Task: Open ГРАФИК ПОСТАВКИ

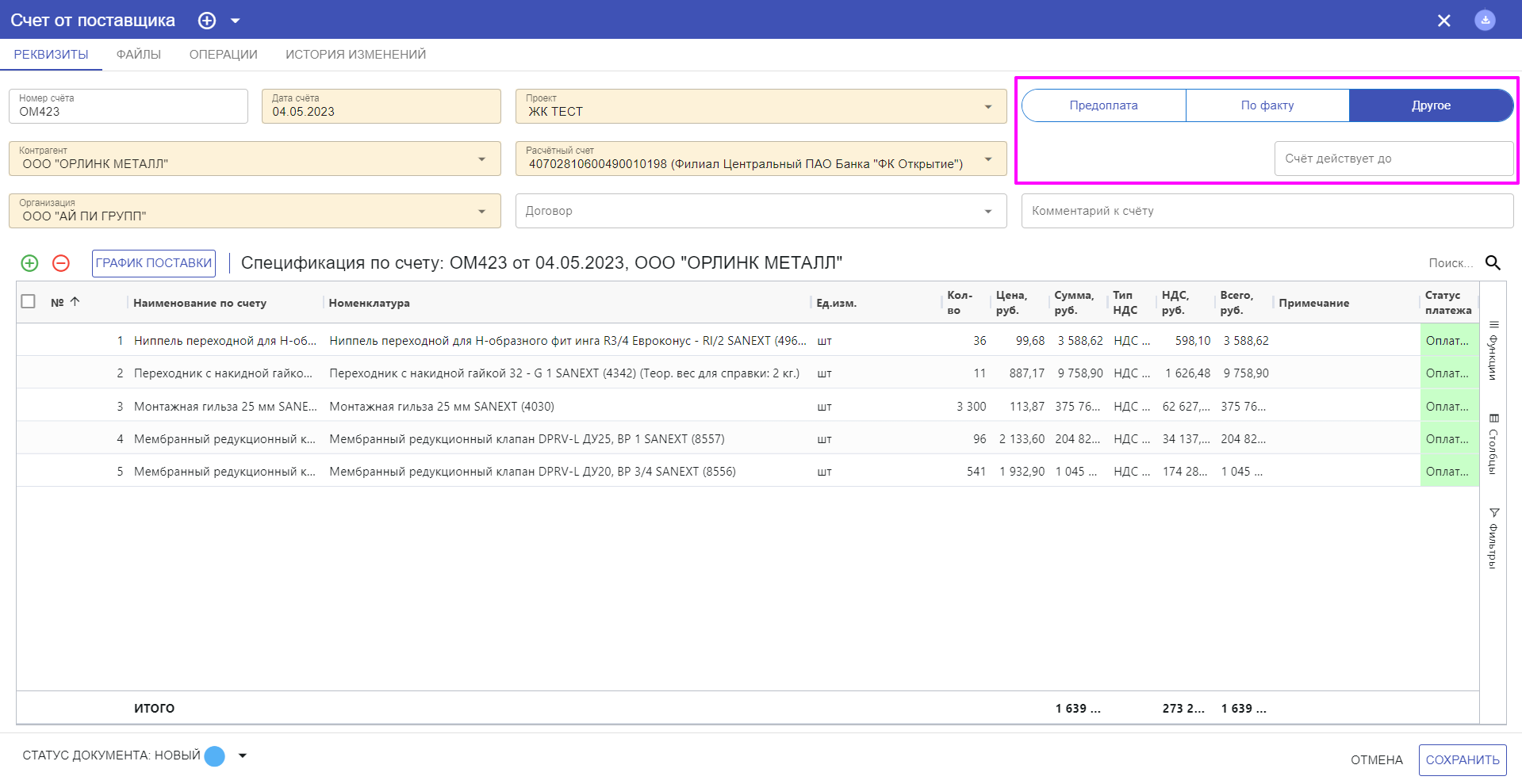Action: coord(154,263)
